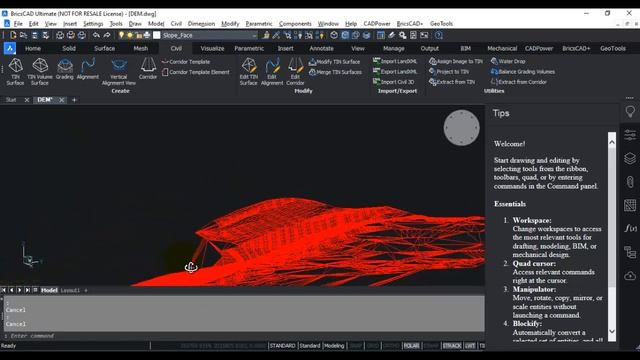Toggle POLAR tracking in status bar
Screen dimensions: 640x360
(411, 346)
